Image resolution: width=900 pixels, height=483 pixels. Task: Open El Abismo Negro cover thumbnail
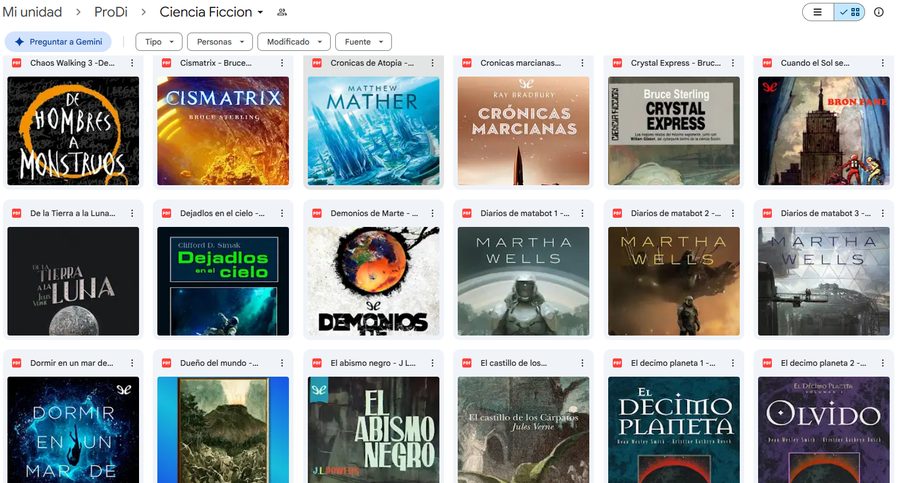tap(374, 430)
